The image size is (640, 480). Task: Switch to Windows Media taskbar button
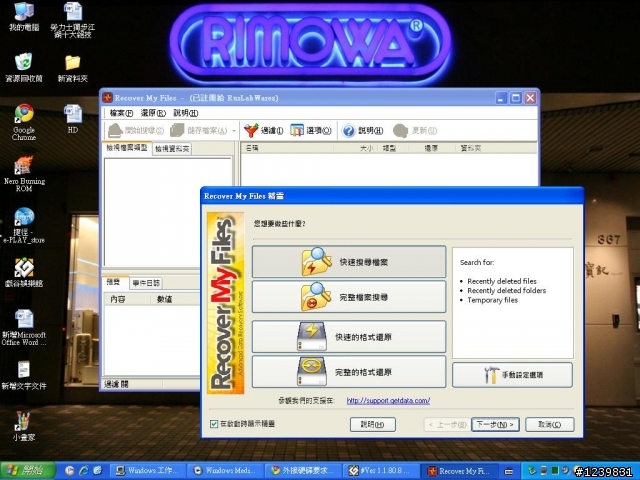[x=227, y=471]
